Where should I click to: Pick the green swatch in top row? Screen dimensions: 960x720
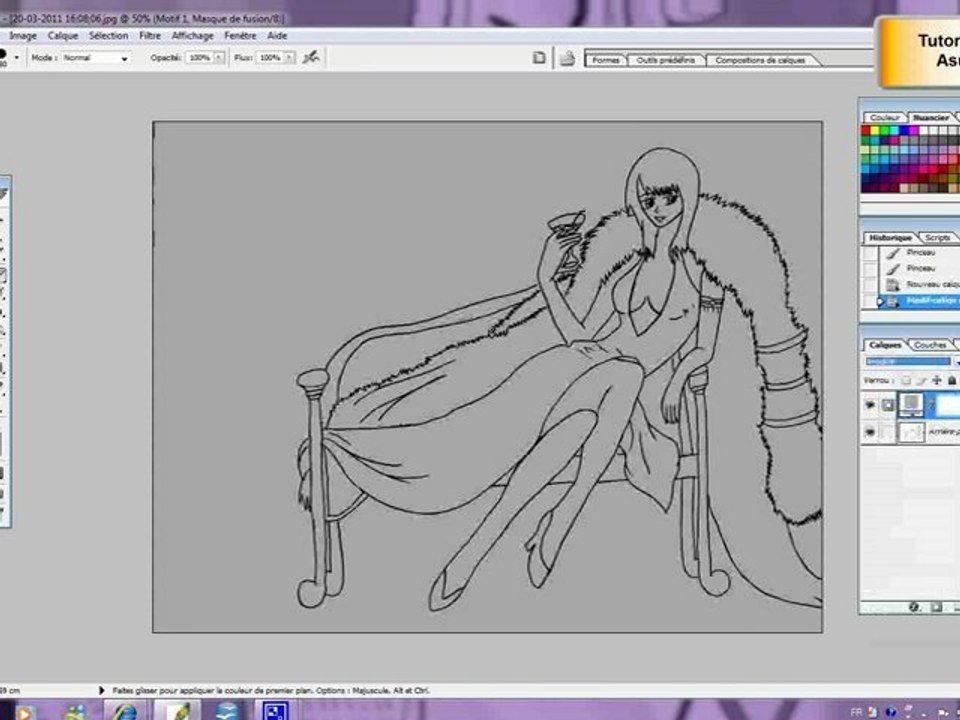click(x=885, y=130)
